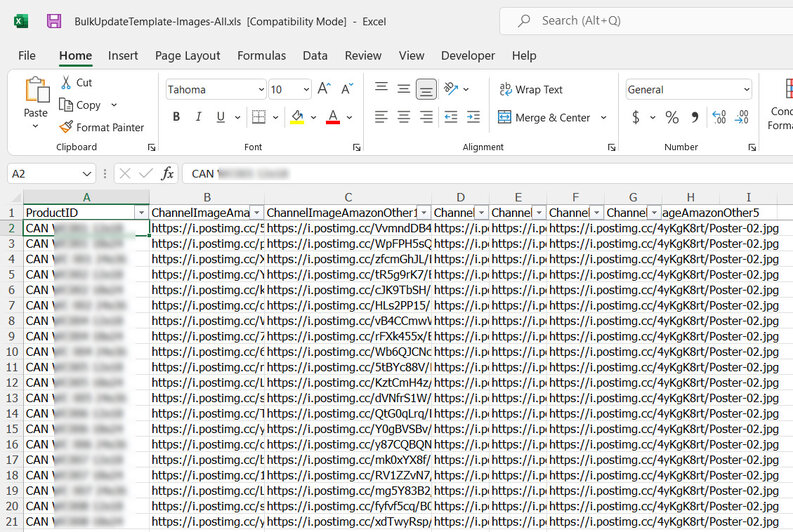
Task: Open Font group dialog launcher
Action: tap(357, 147)
